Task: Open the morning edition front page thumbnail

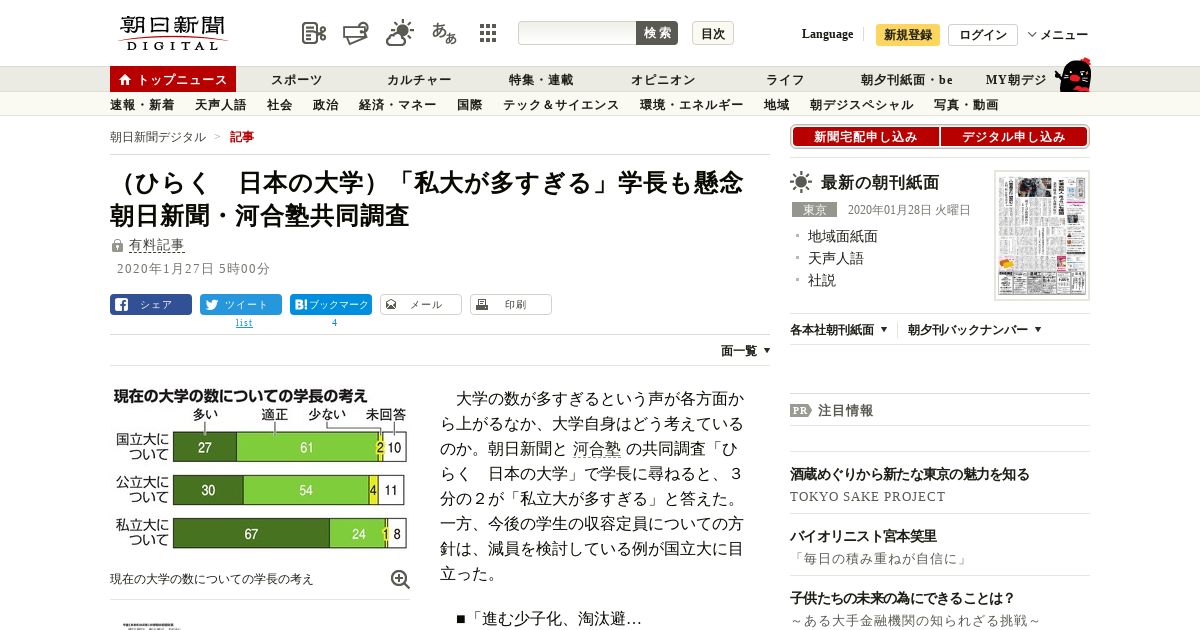Action: (1042, 235)
